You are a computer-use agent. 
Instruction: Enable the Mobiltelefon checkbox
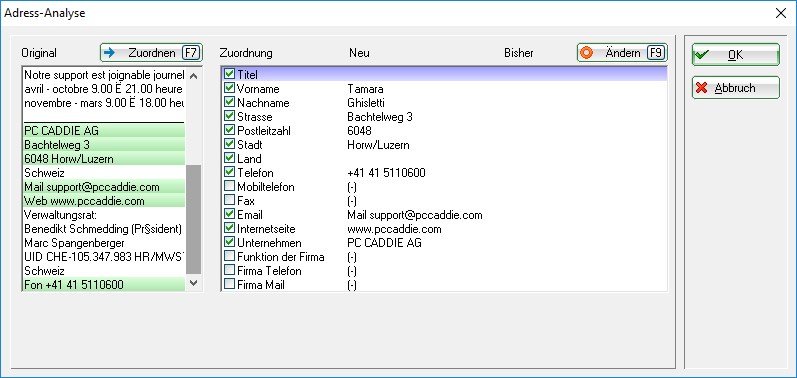(230, 186)
